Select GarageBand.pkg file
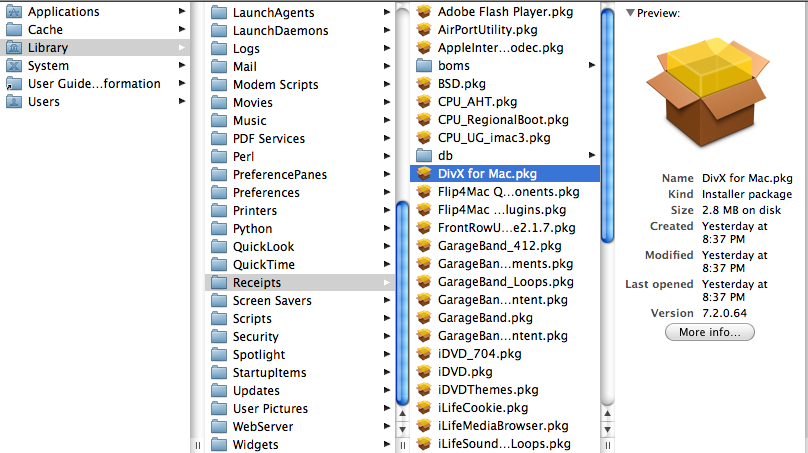 [x=505, y=317]
